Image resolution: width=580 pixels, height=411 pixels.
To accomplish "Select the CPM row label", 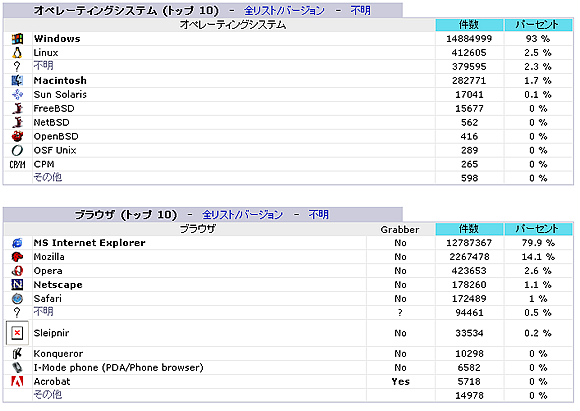I will tap(44, 164).
